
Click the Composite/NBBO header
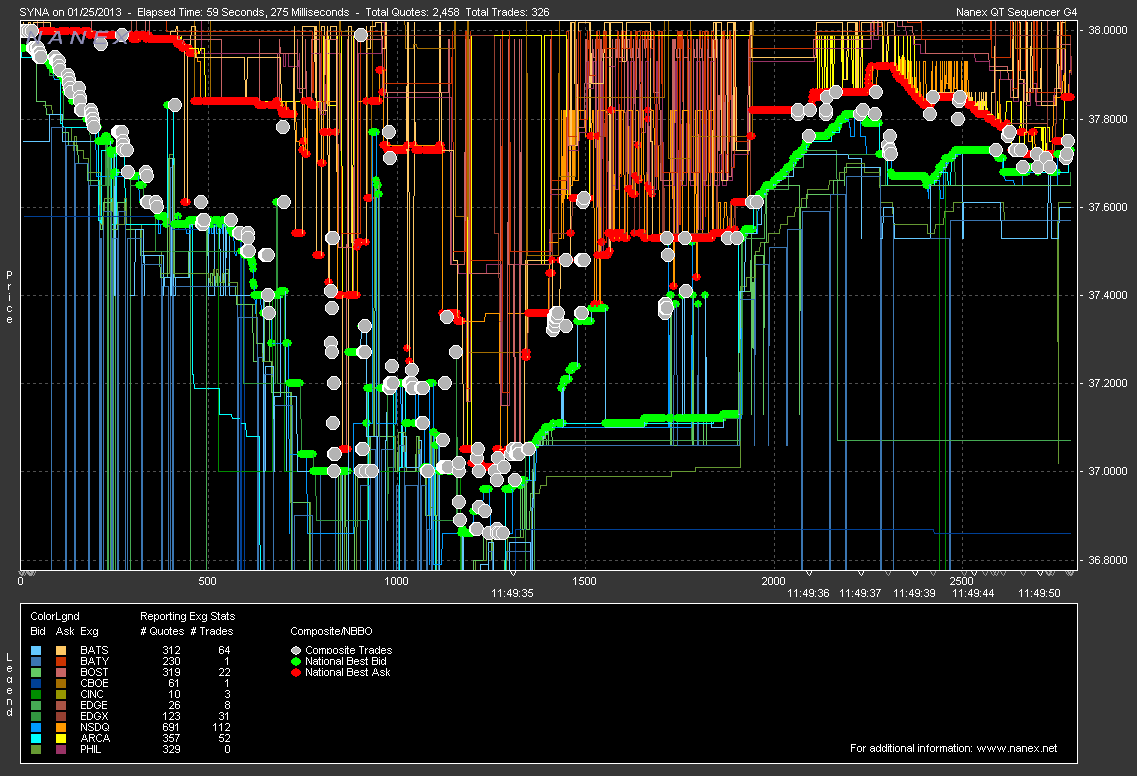click(x=331, y=631)
